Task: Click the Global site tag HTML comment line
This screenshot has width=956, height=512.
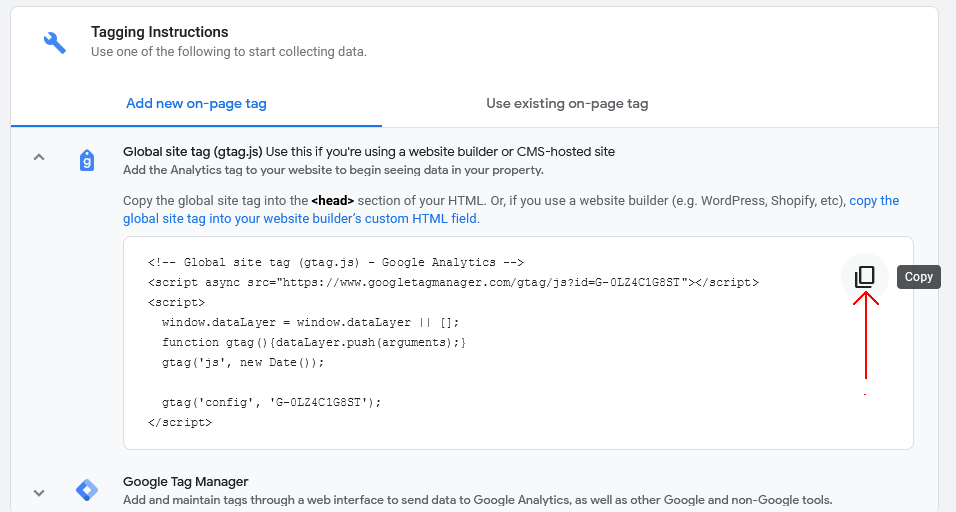Action: coord(335,262)
